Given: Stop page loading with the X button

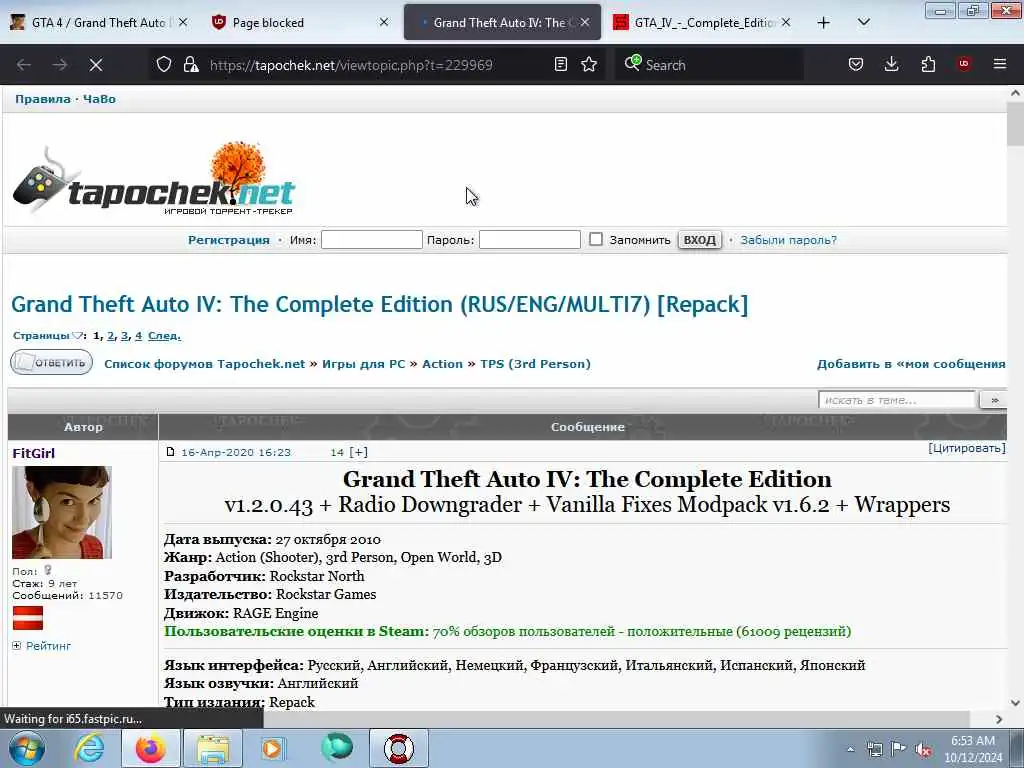Looking at the screenshot, I should pyautogui.click(x=96, y=65).
